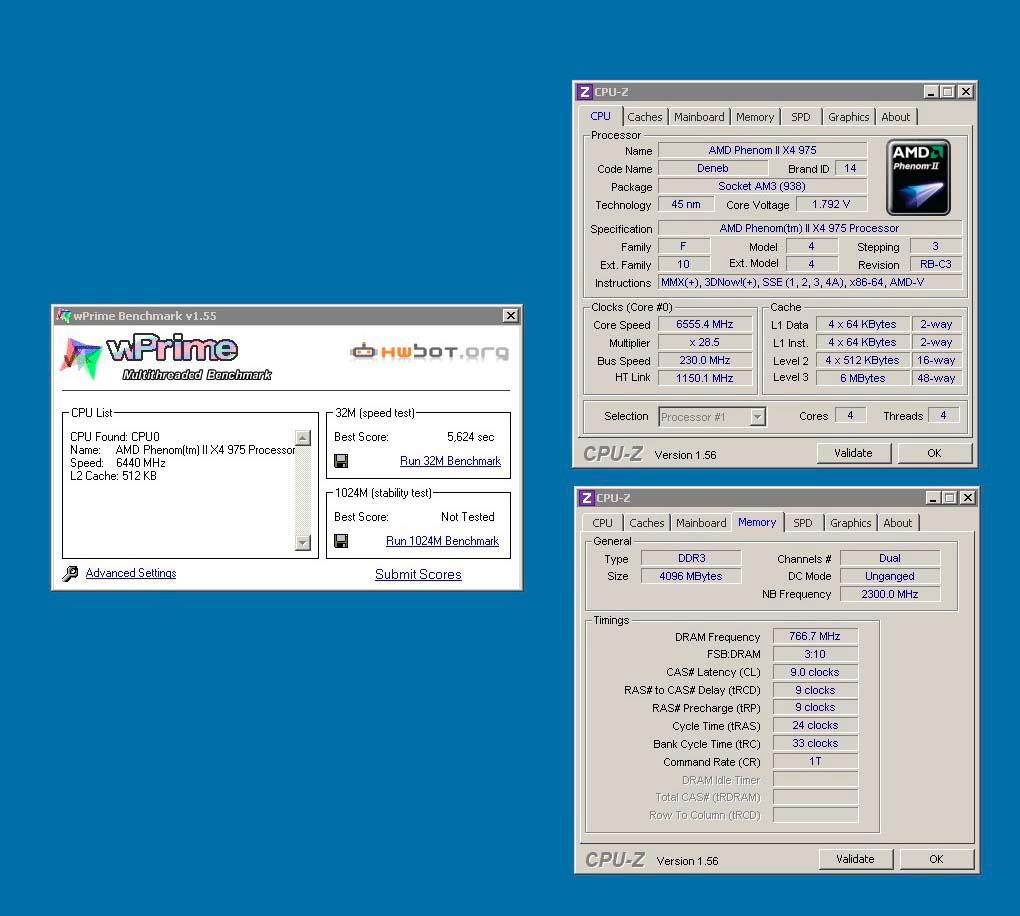The image size is (1020, 916).
Task: Minimize the upper CPU-Z window
Action: pos(931,92)
